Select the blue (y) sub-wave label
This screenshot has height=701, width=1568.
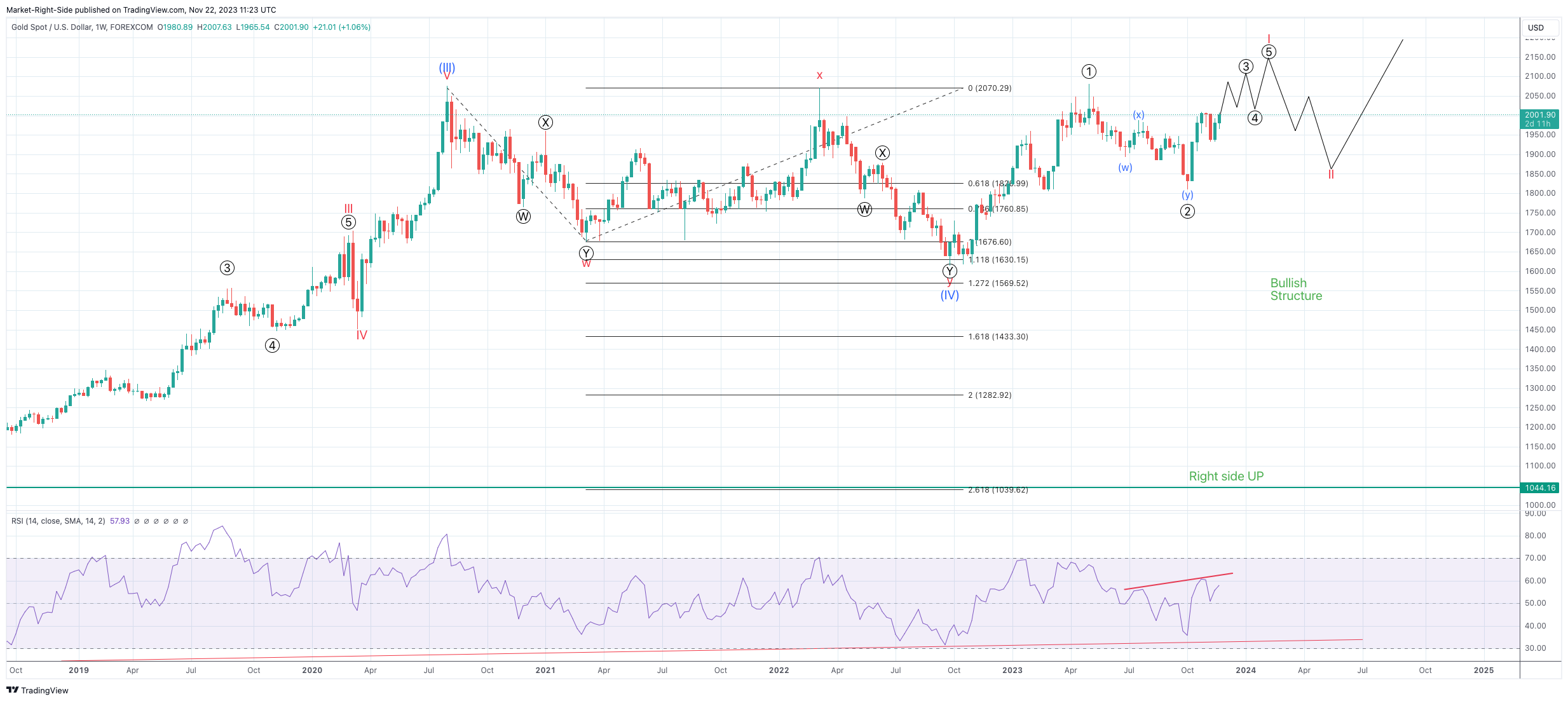click(x=1187, y=194)
